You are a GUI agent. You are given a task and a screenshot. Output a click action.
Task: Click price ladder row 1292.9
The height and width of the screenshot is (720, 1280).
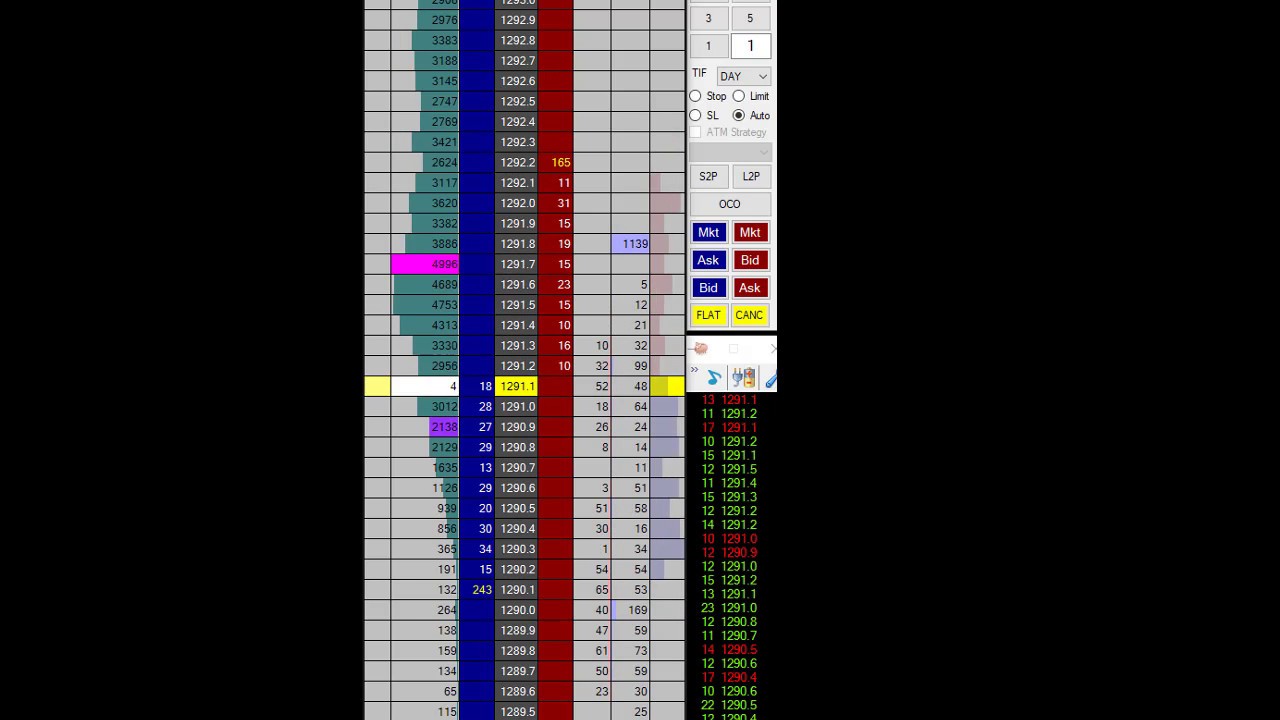(517, 20)
